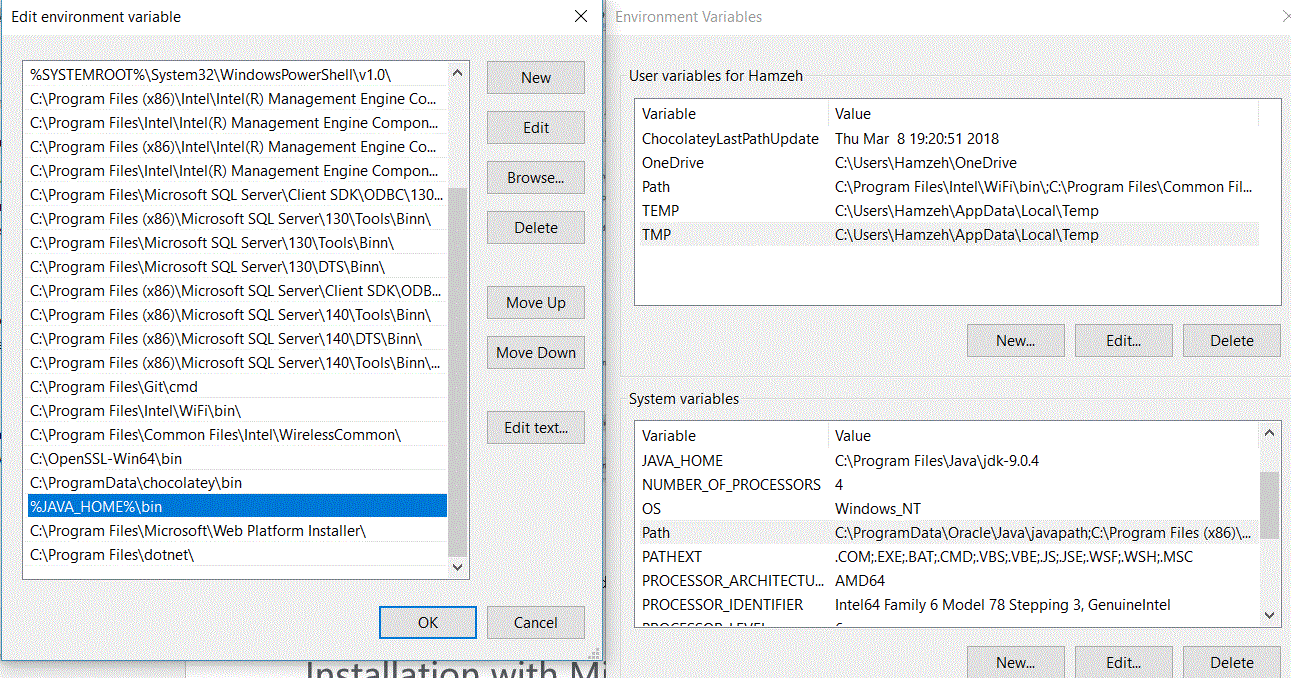The height and width of the screenshot is (678, 1291).
Task: Open Edit text view for the Path variable
Action: pos(535,427)
